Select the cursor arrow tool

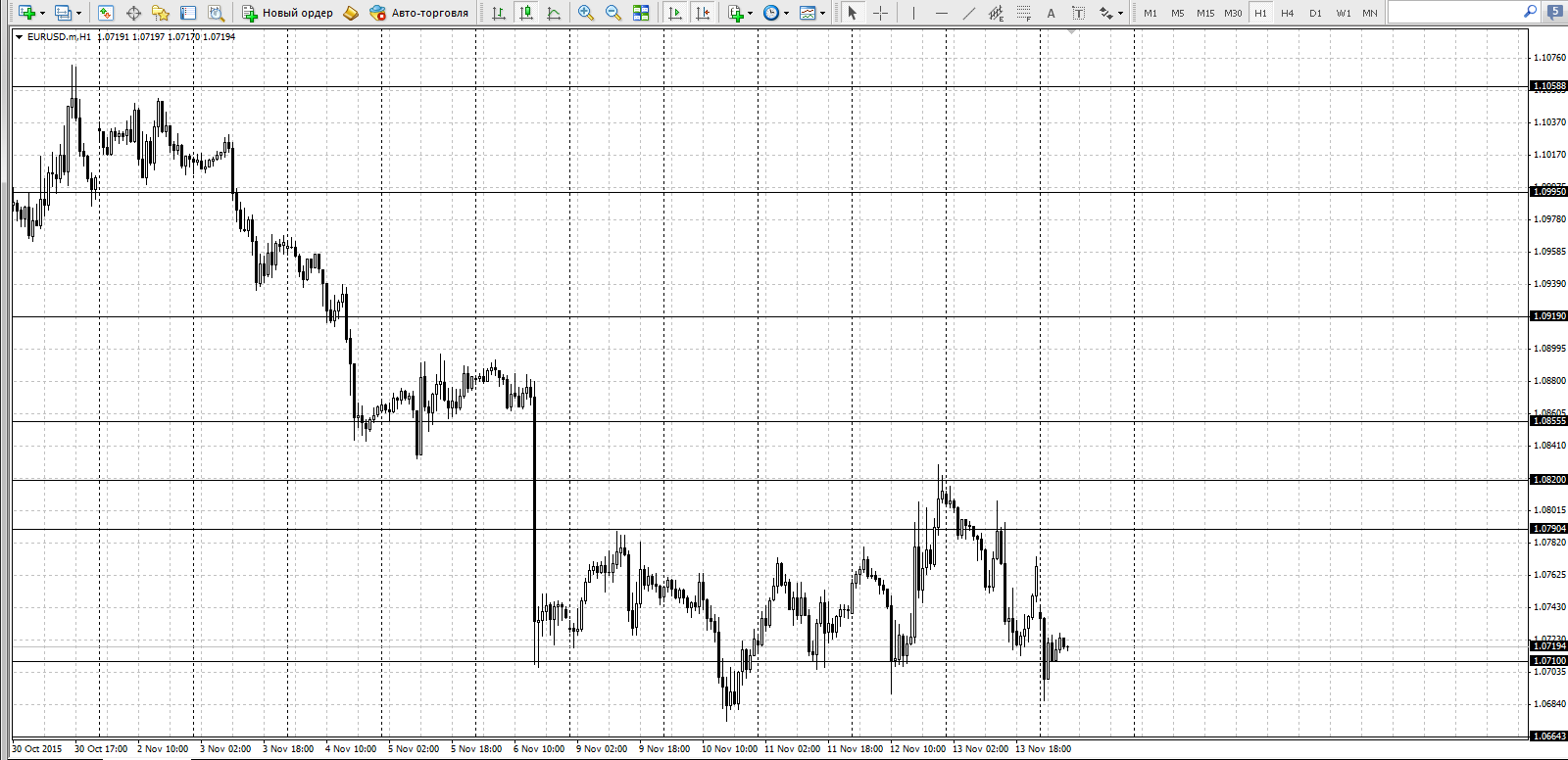pos(852,13)
